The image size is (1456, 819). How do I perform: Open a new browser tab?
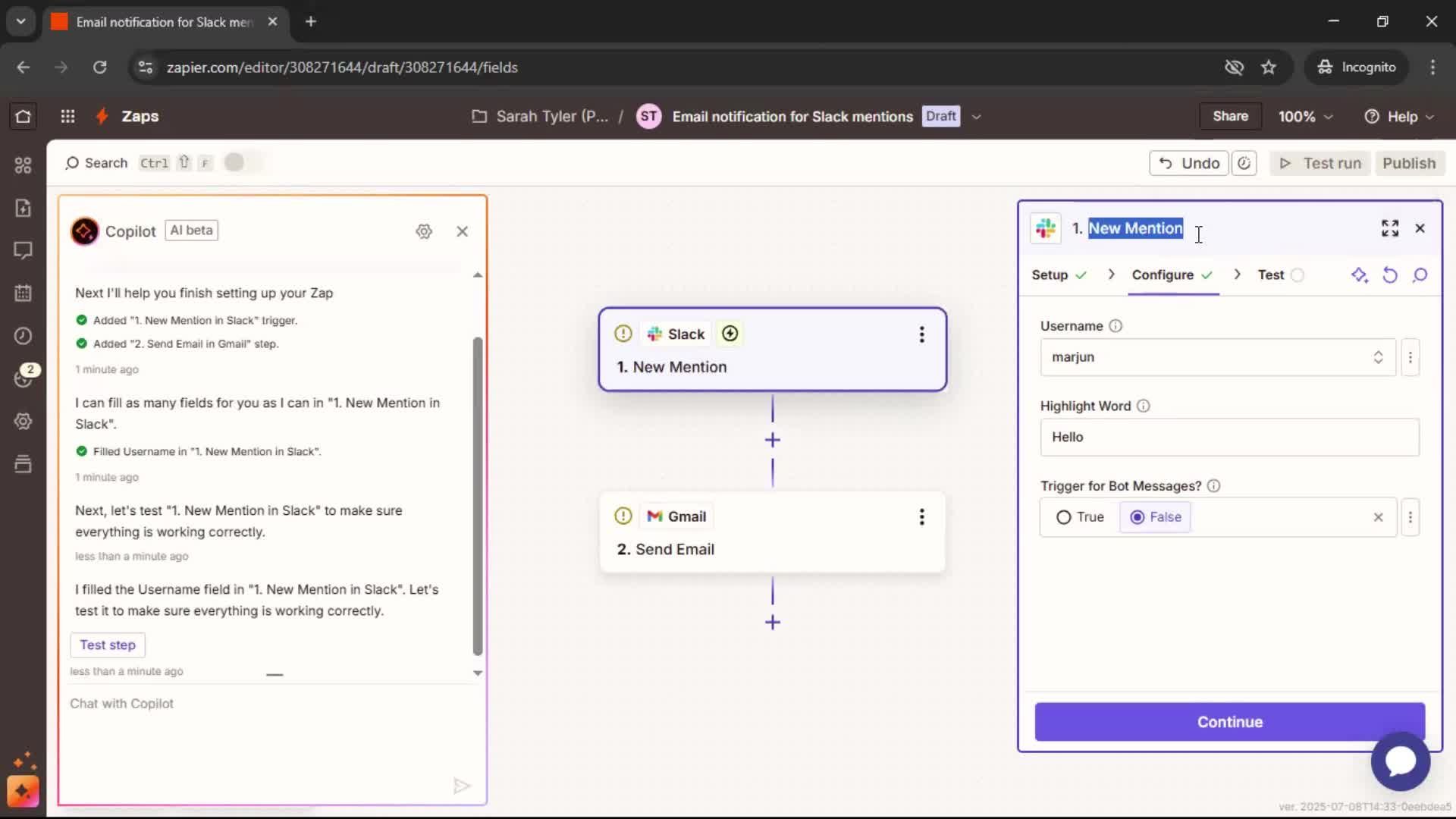pyautogui.click(x=311, y=22)
